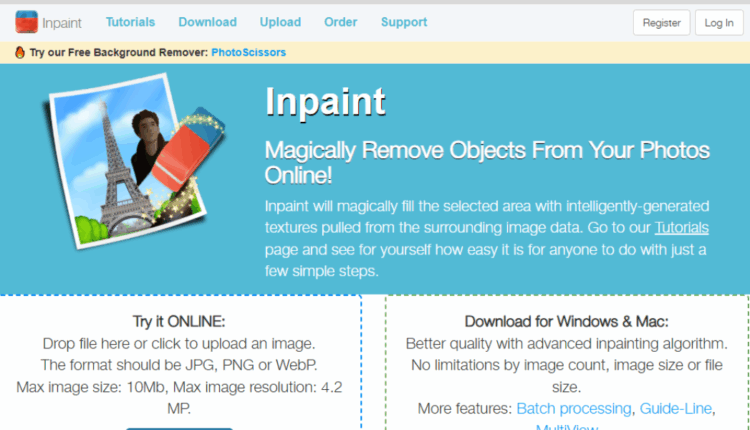750x430 pixels.
Task: Open the Tutorials navigation item
Action: (130, 22)
